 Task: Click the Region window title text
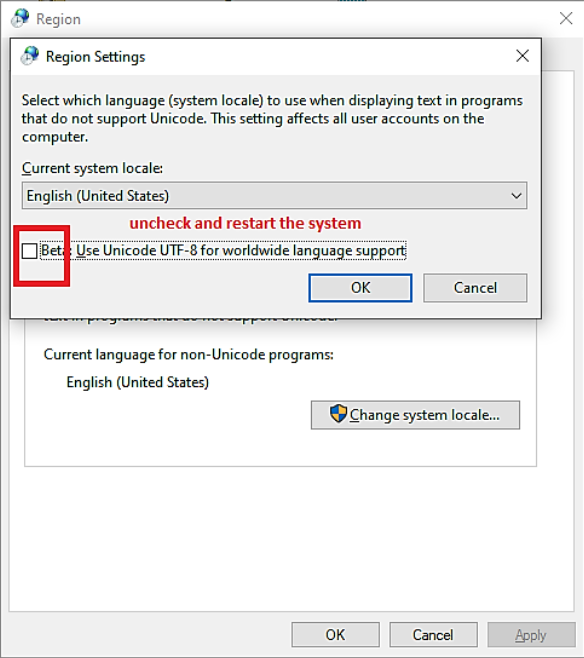click(58, 19)
